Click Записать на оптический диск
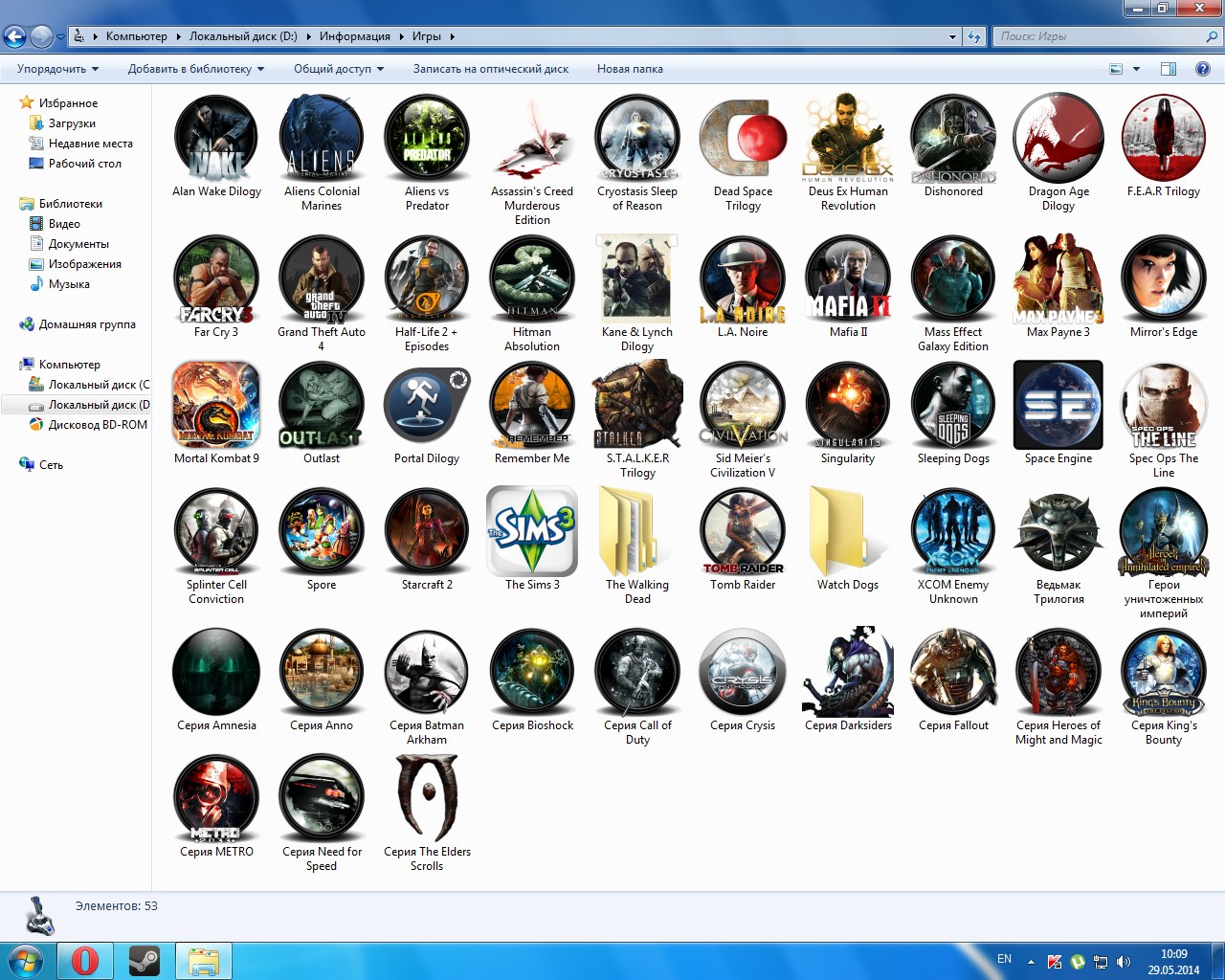 (x=491, y=69)
